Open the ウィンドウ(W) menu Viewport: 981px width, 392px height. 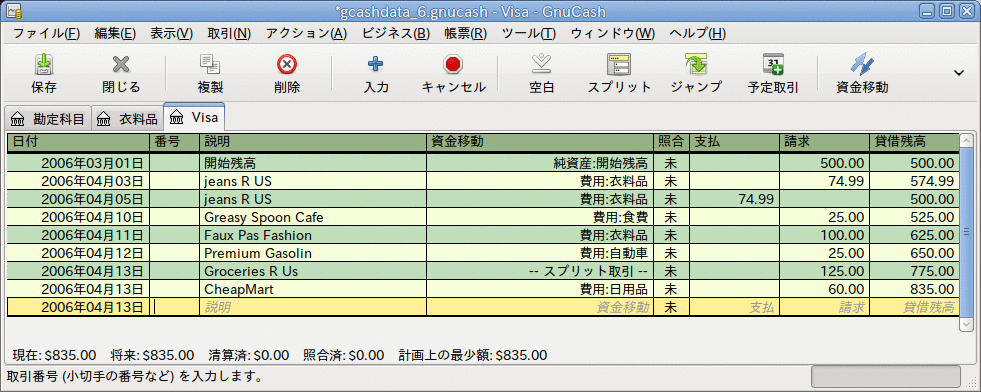coord(612,34)
